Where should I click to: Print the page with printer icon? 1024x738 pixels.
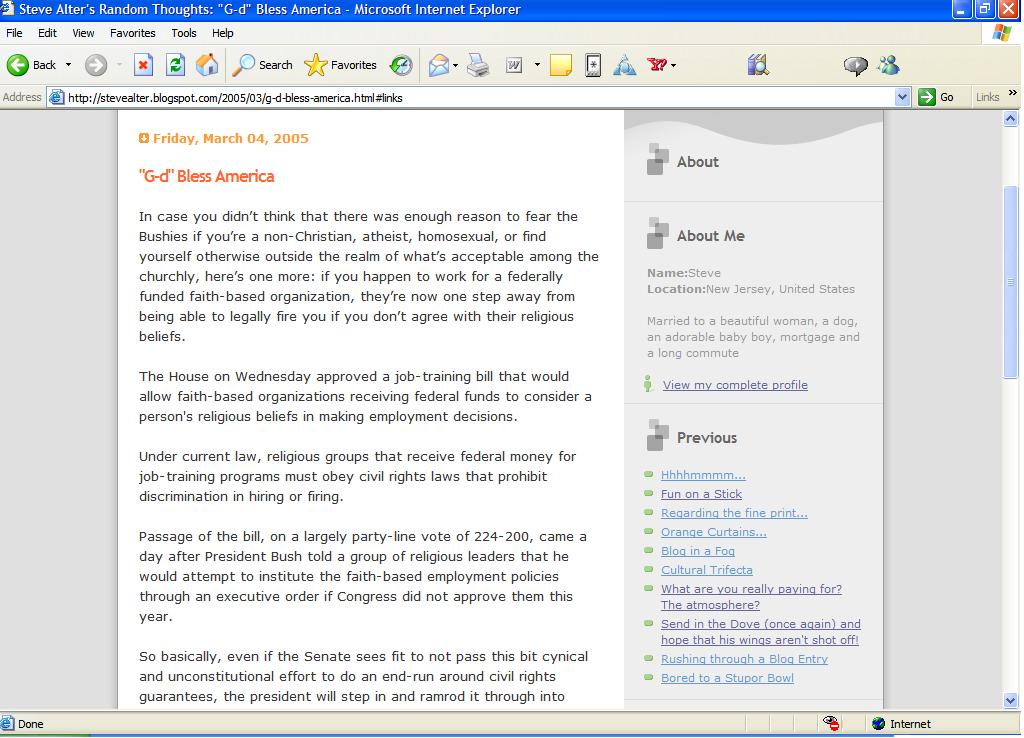478,65
